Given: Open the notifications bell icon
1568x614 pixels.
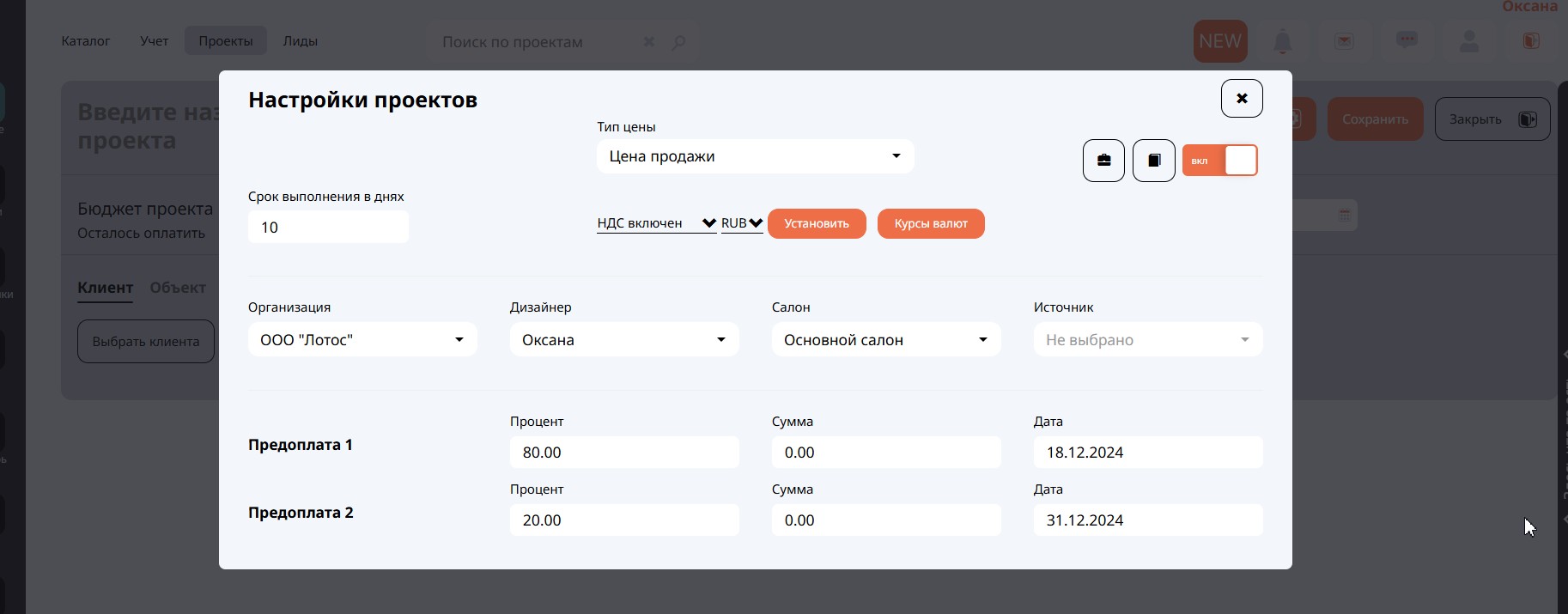Looking at the screenshot, I should click(x=1282, y=41).
